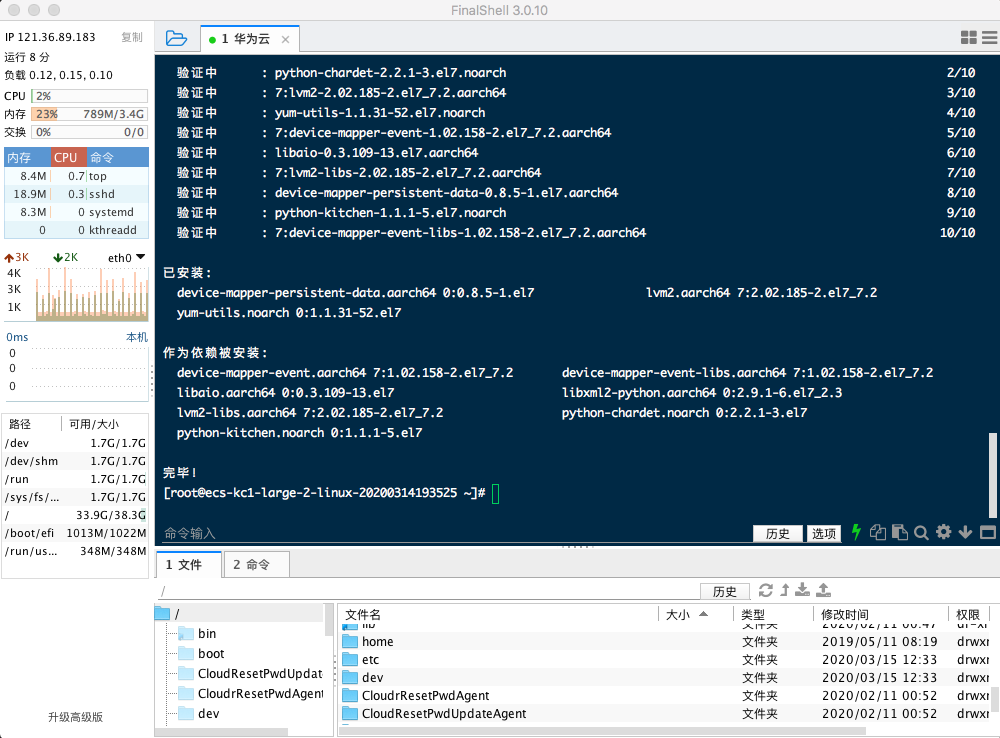Switch to the 2 命令 tab

coord(256,565)
